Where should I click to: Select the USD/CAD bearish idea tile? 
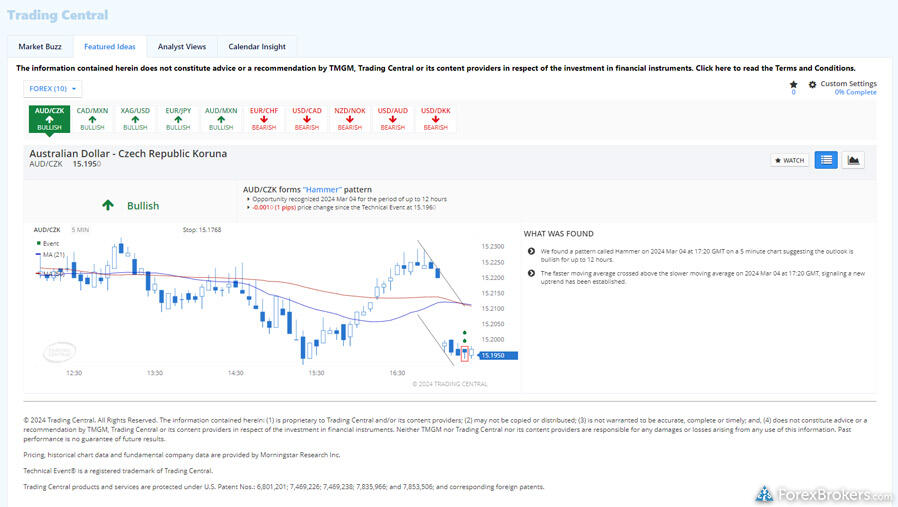(307, 119)
